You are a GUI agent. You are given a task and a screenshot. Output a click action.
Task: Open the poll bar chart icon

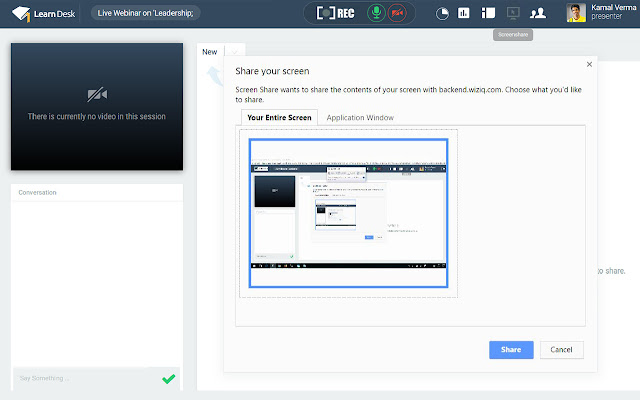464,13
